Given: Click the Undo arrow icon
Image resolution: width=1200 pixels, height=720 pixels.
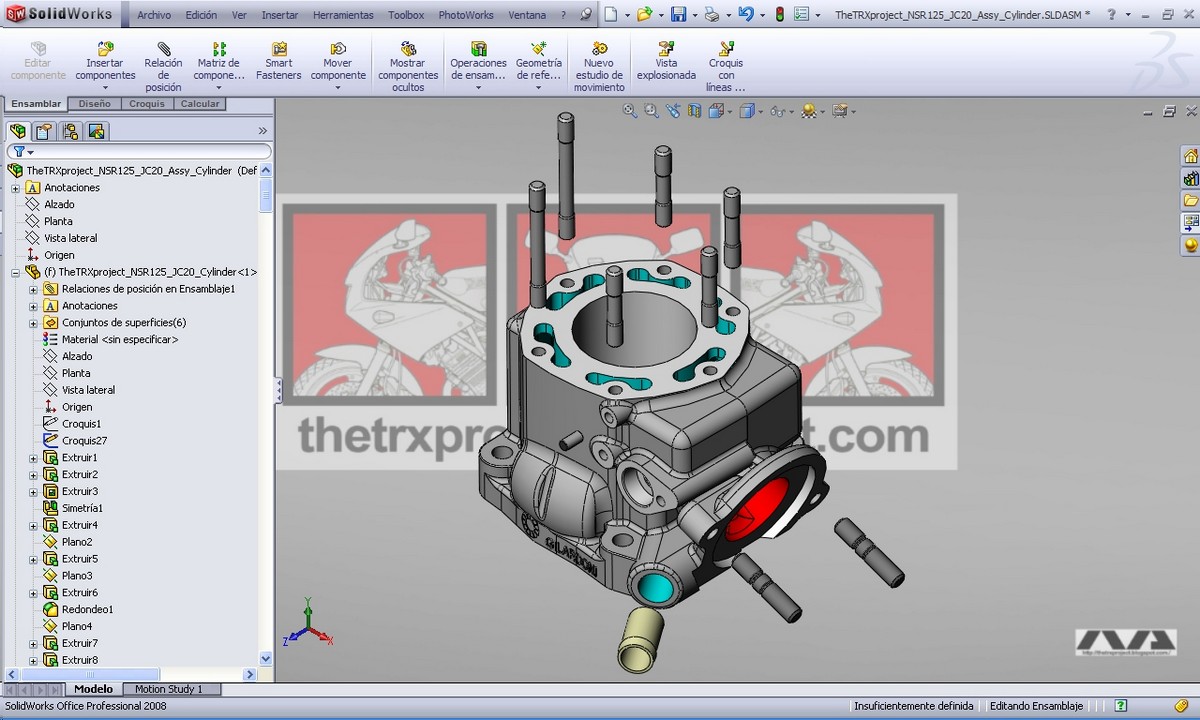Looking at the screenshot, I should pyautogui.click(x=746, y=15).
